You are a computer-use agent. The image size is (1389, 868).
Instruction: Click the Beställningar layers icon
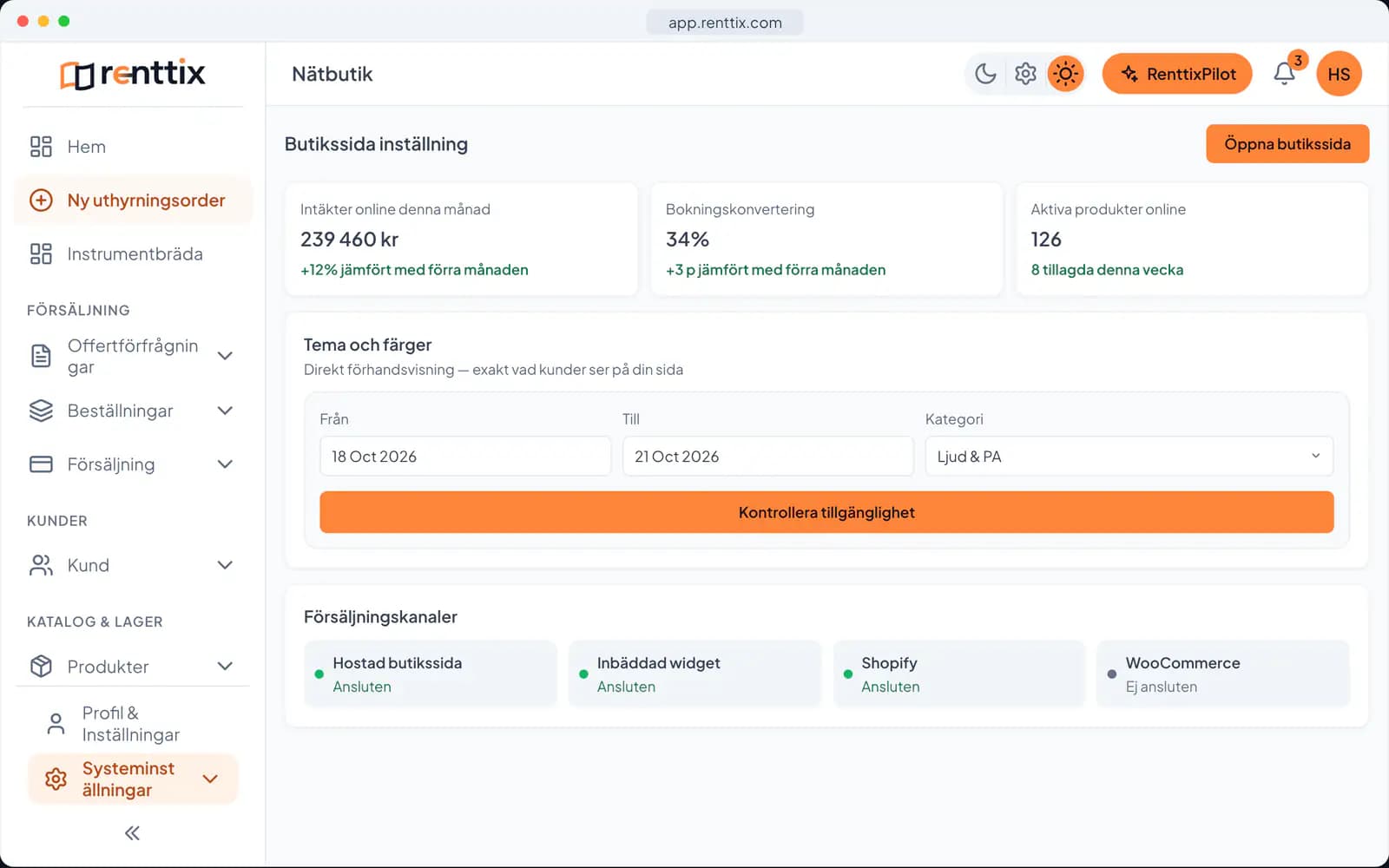41,411
